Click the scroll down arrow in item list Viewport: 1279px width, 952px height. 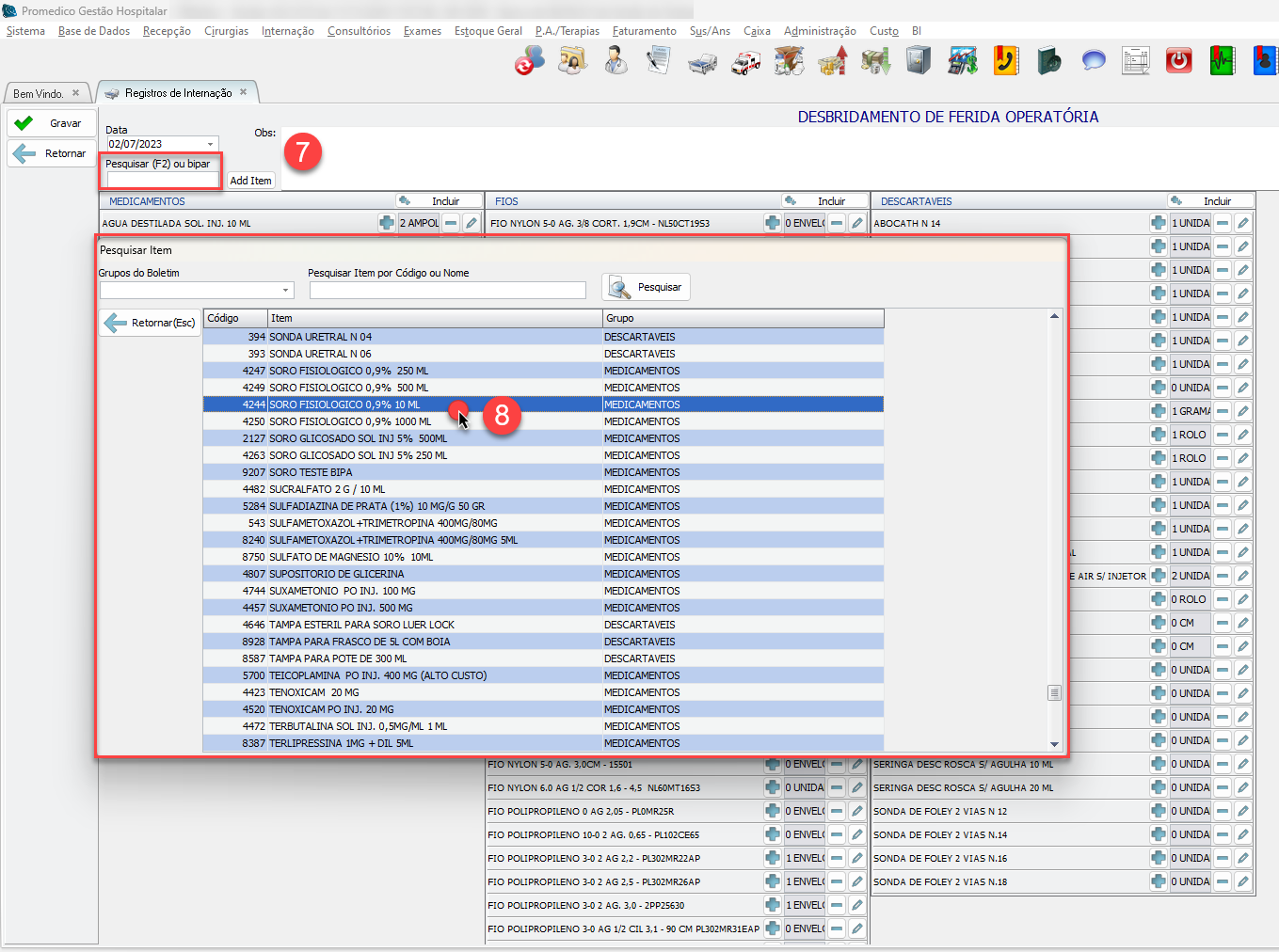[x=1054, y=744]
